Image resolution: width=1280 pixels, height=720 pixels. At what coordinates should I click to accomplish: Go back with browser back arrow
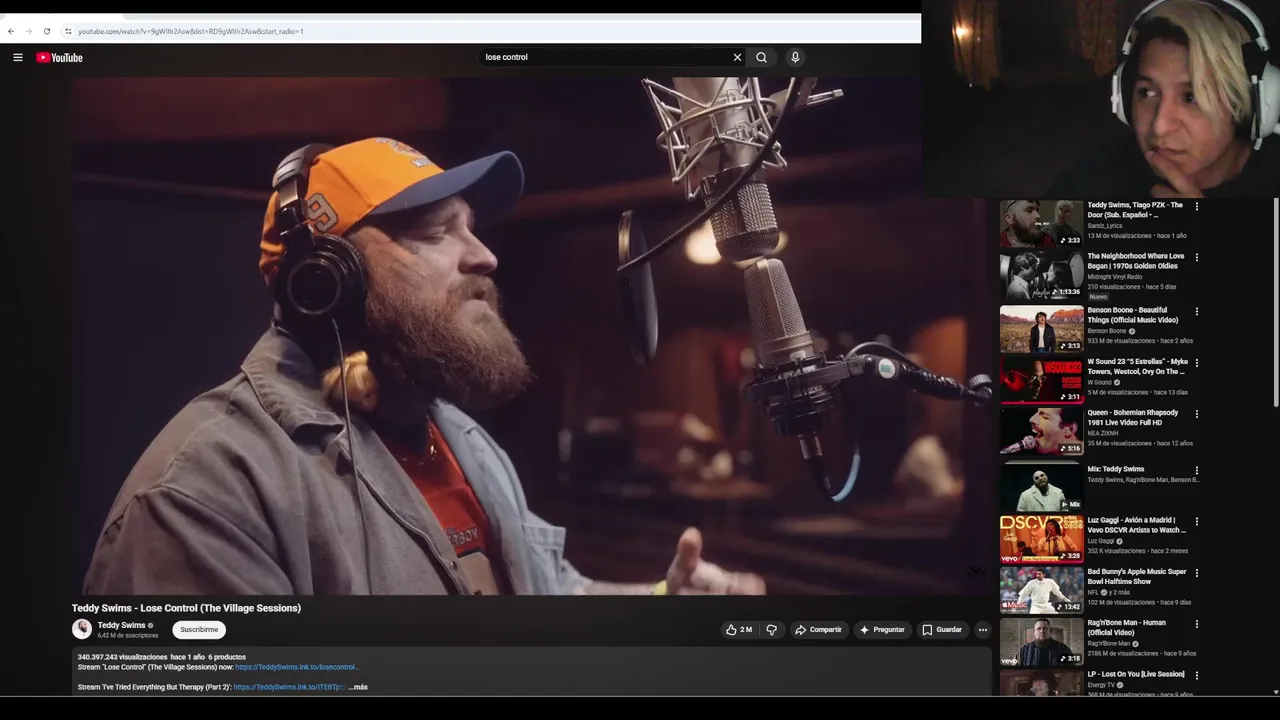11,31
